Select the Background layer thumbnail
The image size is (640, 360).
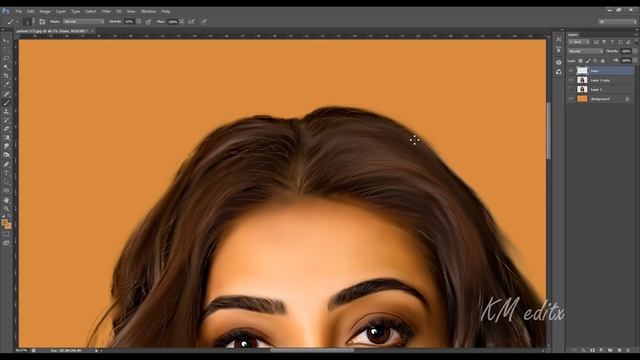point(582,99)
